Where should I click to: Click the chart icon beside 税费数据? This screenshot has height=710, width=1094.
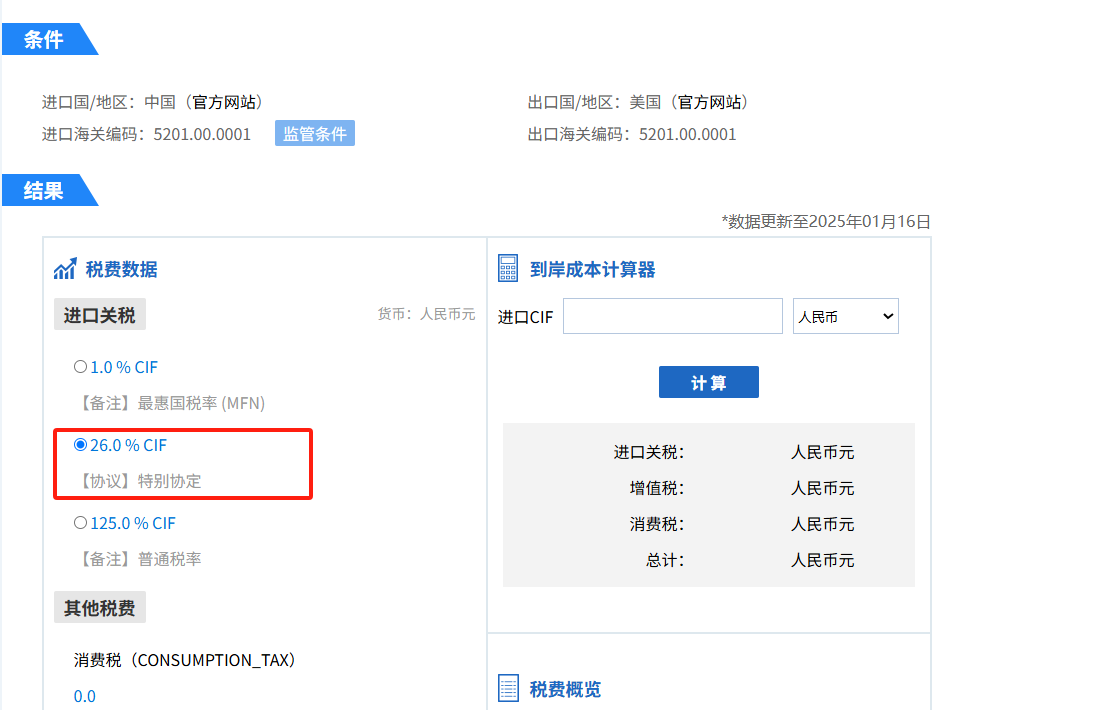[65, 269]
